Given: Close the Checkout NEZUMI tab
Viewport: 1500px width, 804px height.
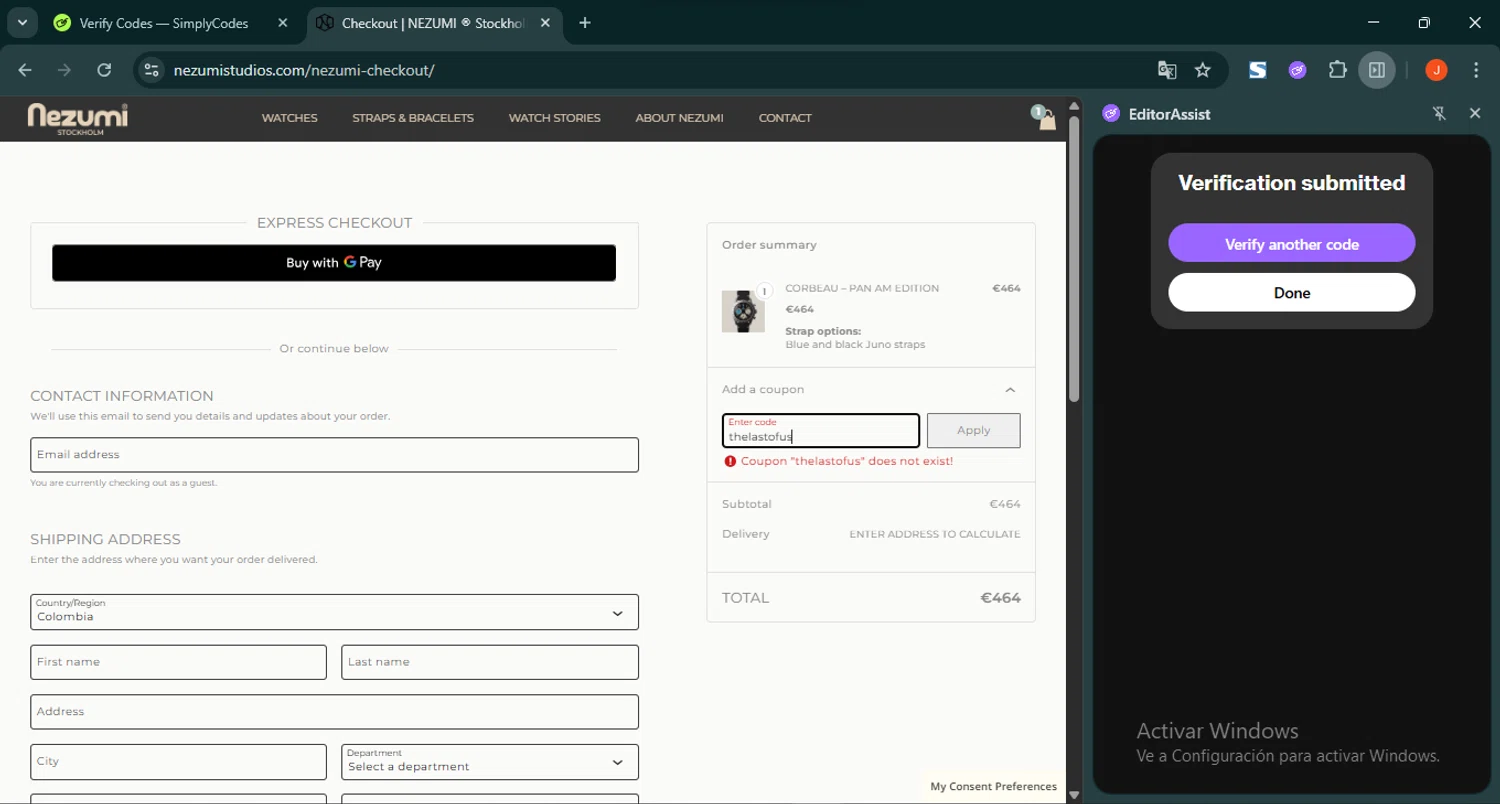Looking at the screenshot, I should [x=545, y=23].
